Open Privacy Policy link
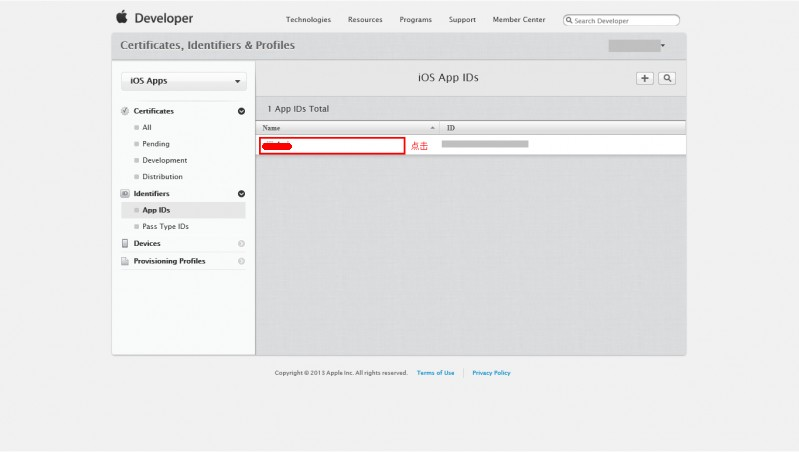The height and width of the screenshot is (452, 799). (x=491, y=373)
